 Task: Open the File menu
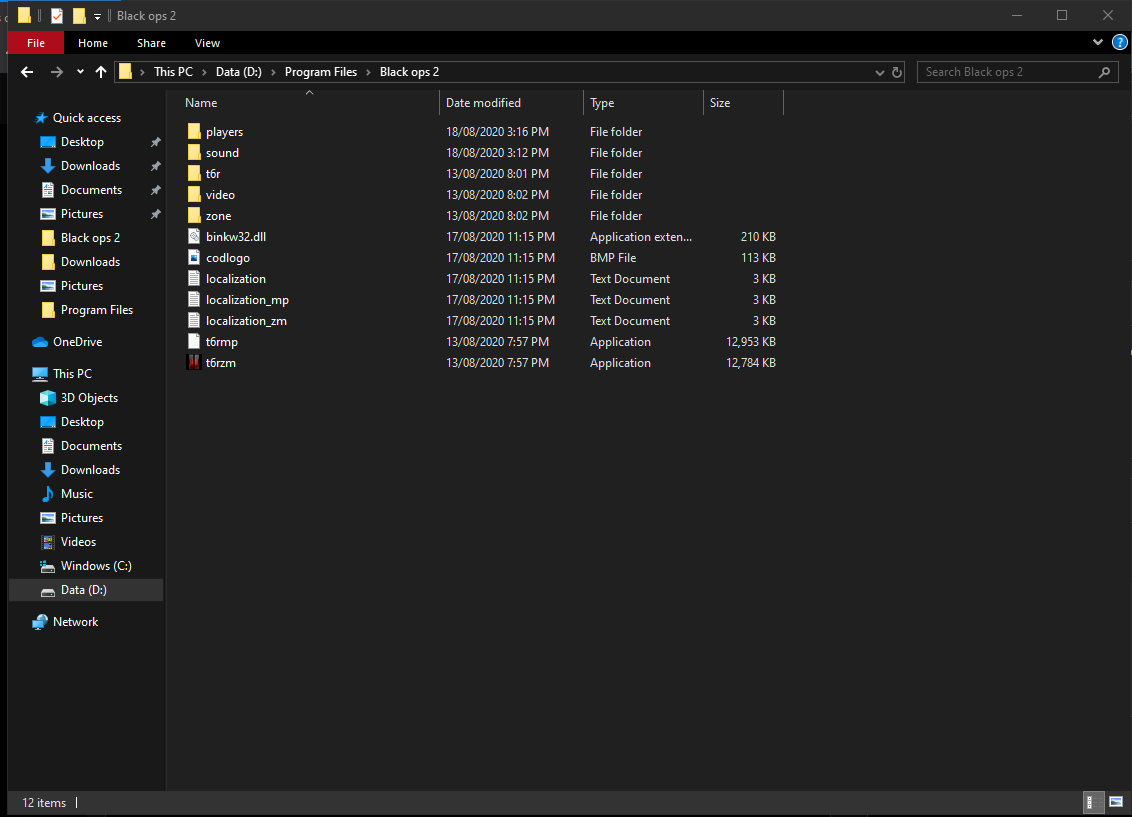pyautogui.click(x=35, y=43)
